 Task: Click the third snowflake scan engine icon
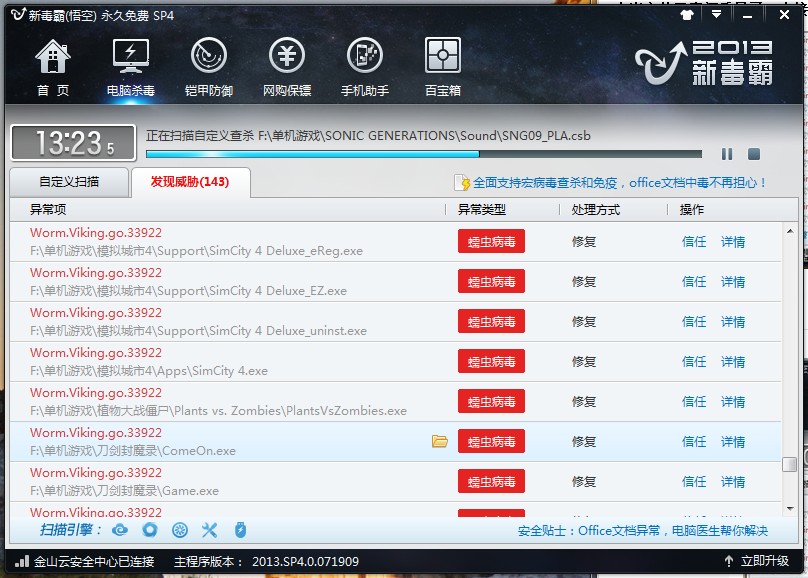(180, 530)
